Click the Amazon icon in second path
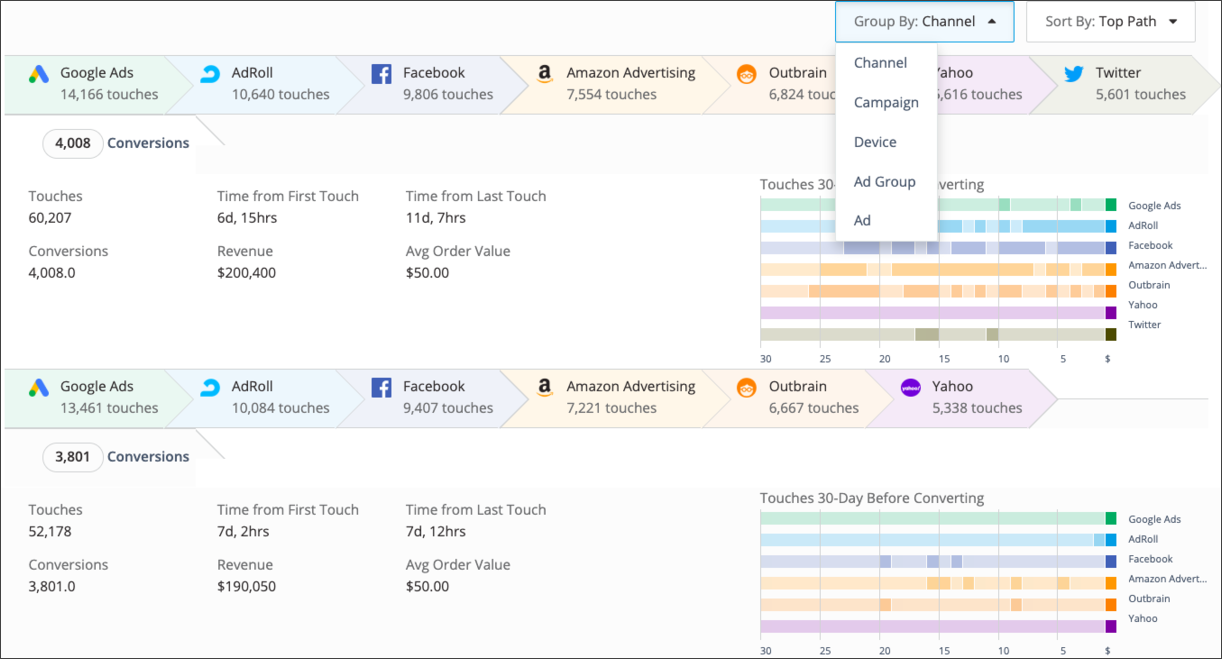Viewport: 1222px width, 659px height. (544, 388)
